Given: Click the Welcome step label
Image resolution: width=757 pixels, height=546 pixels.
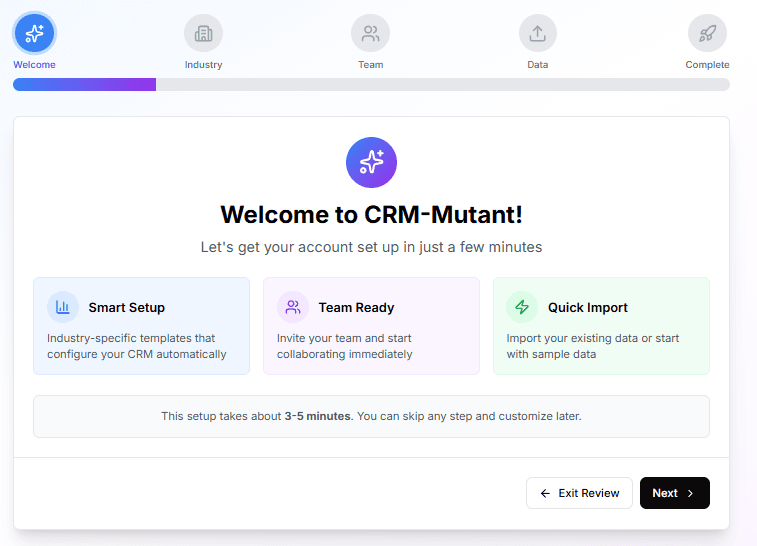Looking at the screenshot, I should (34, 65).
